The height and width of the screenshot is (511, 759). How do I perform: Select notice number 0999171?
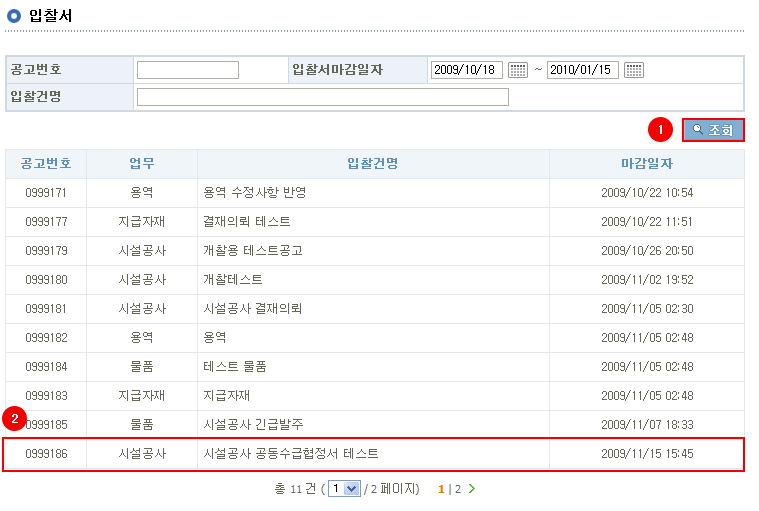click(46, 193)
